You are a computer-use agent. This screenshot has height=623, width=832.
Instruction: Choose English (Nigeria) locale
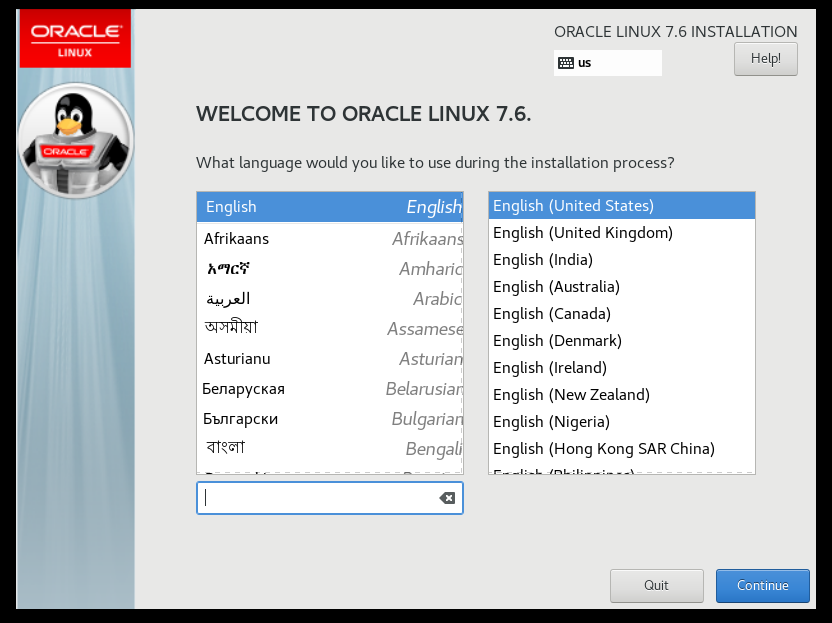[622, 422]
